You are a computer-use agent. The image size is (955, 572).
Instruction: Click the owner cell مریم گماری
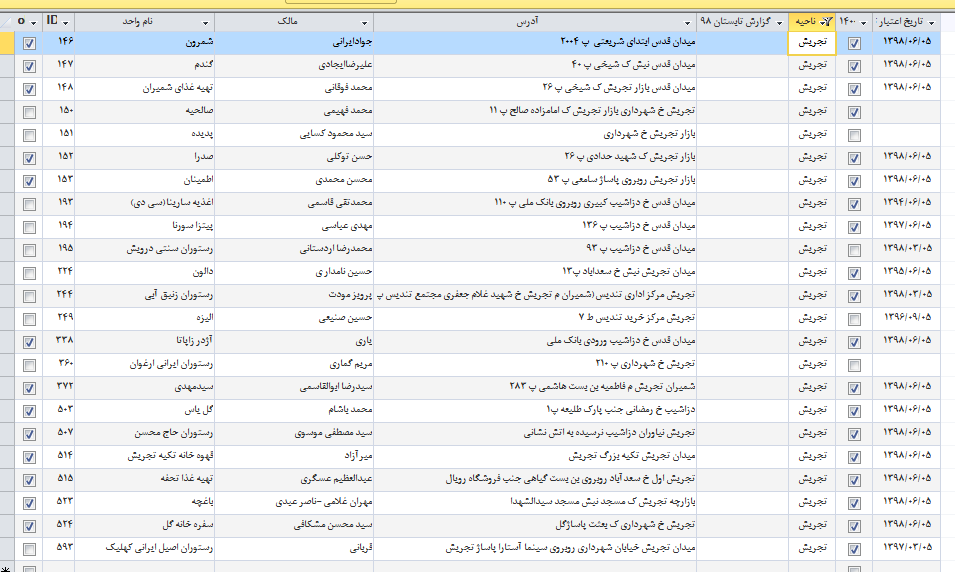(294, 365)
